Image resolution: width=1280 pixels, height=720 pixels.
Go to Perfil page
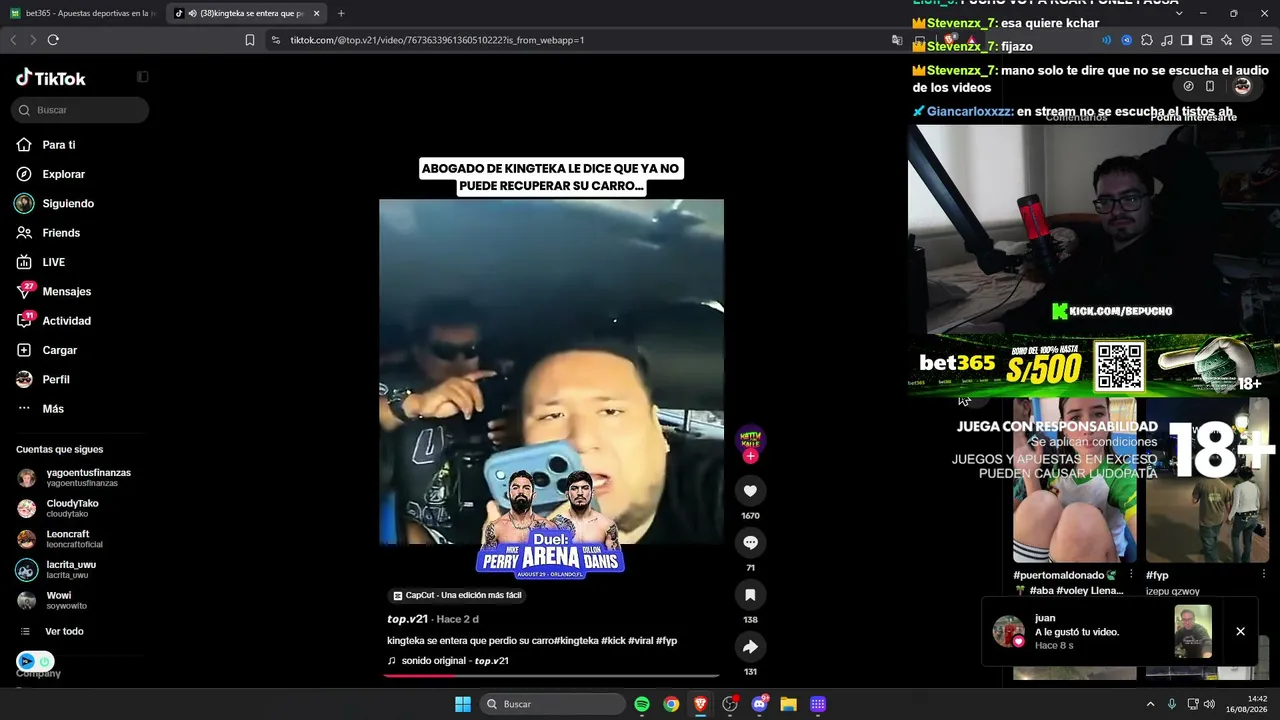tap(43, 379)
